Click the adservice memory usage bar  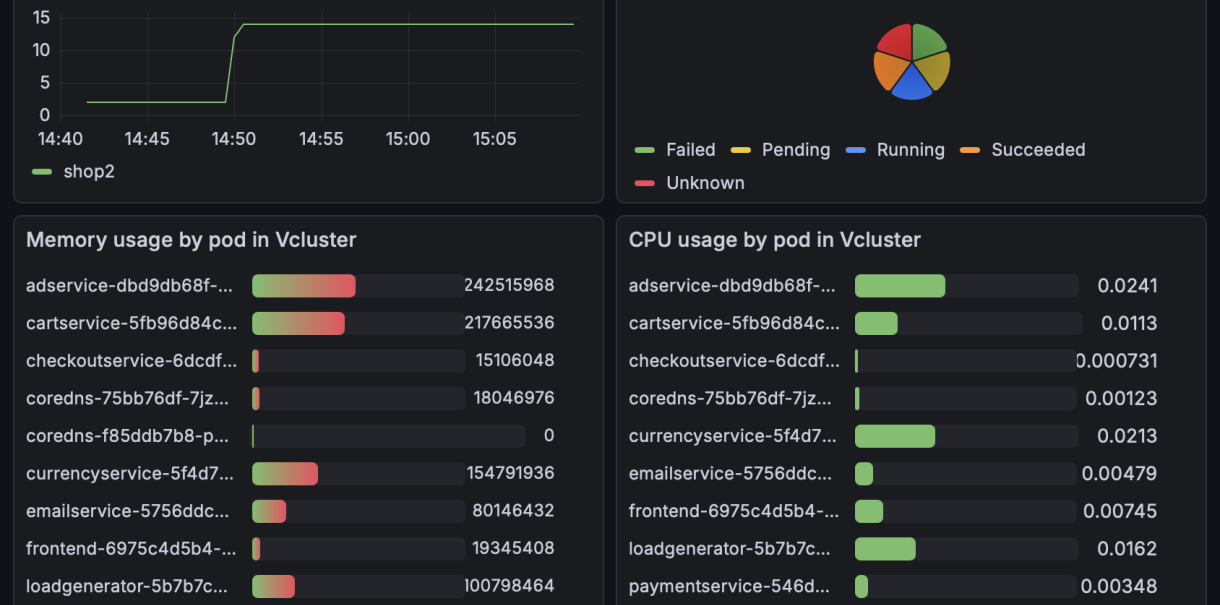(x=303, y=286)
